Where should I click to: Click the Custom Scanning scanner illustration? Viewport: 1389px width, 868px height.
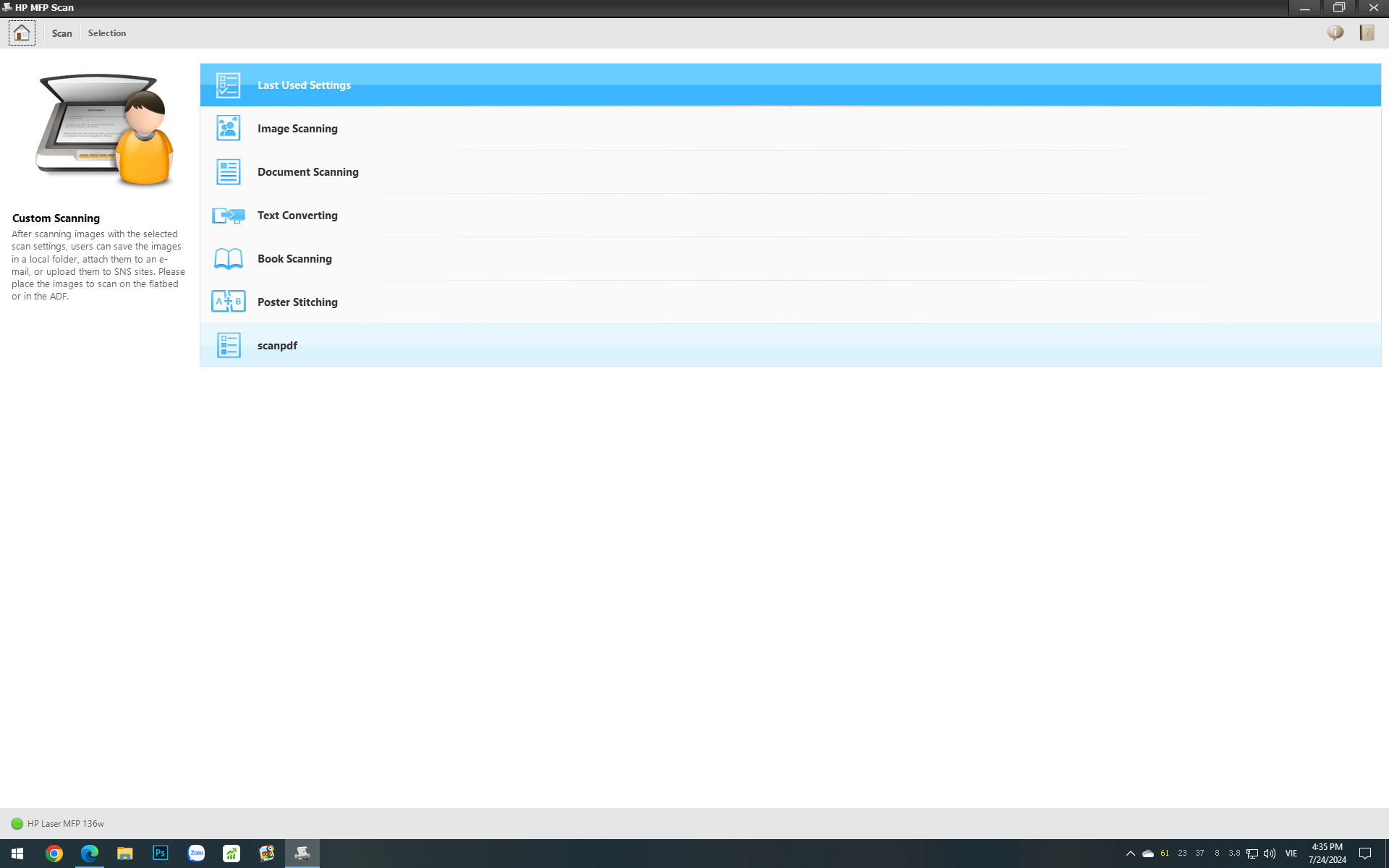pos(106,129)
